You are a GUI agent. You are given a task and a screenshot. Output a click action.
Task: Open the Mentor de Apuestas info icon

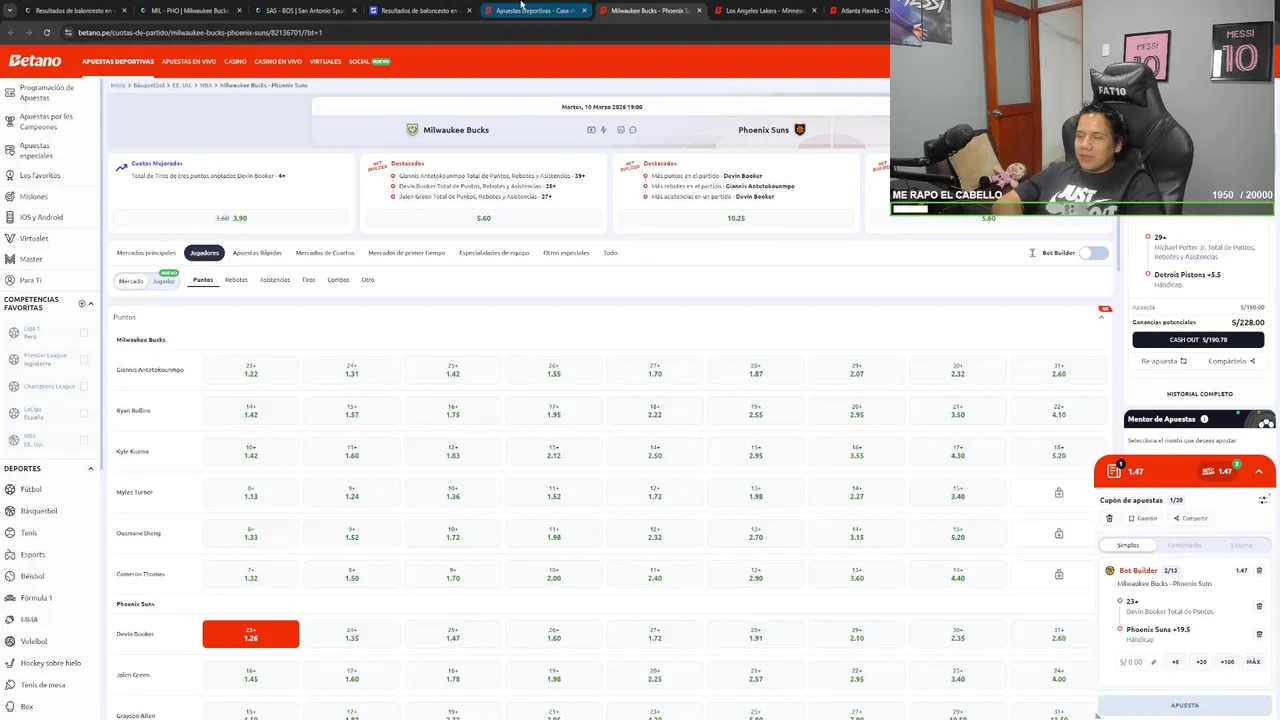click(1204, 419)
